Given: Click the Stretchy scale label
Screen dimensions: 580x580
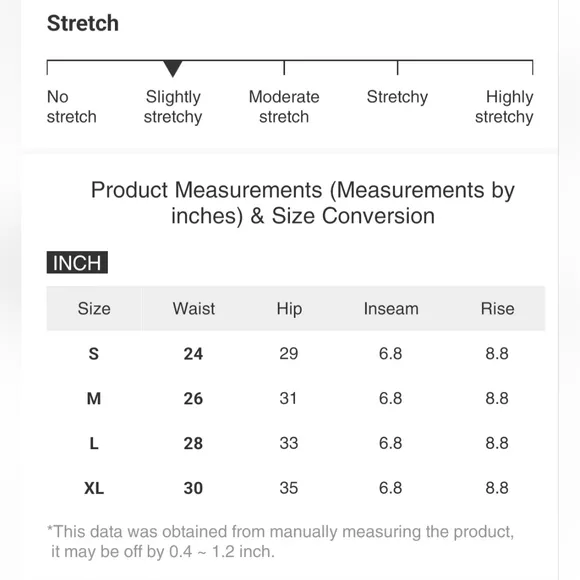Looking at the screenshot, I should tap(397, 97).
